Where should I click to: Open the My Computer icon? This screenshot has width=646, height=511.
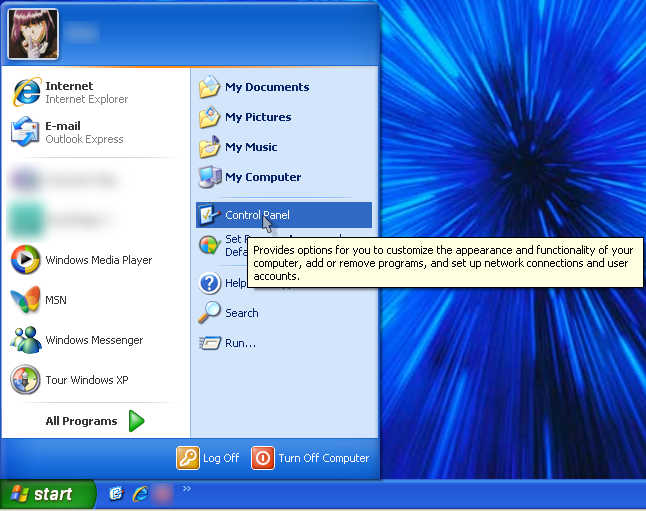pos(210,177)
